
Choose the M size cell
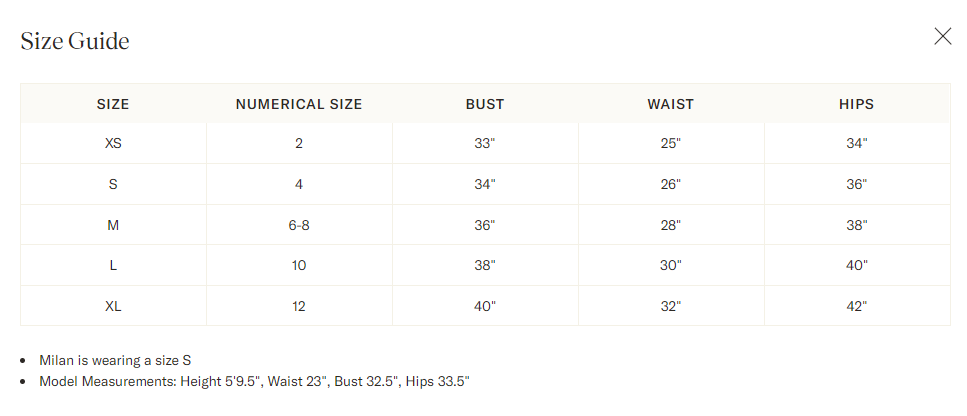(x=113, y=225)
